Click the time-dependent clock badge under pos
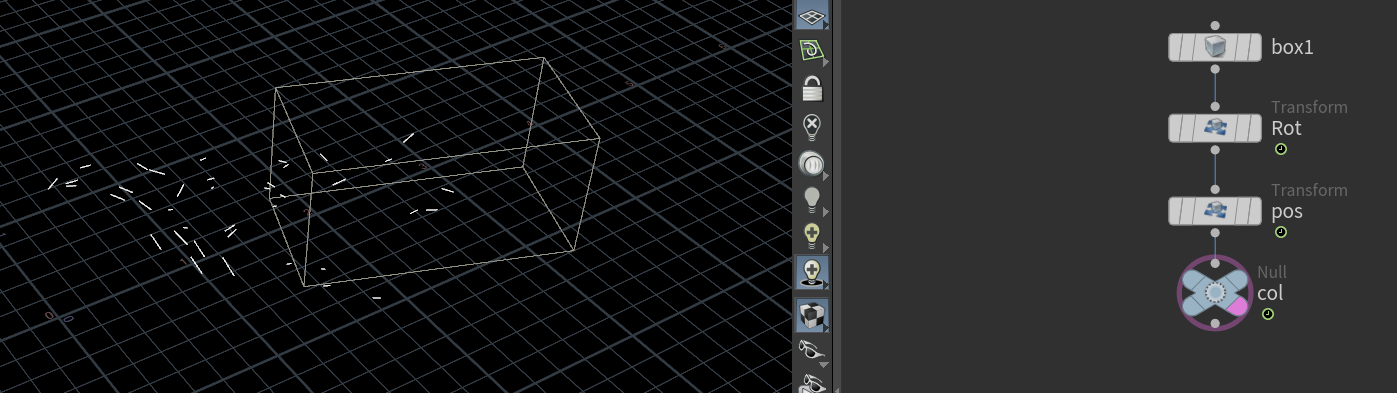 1280,232
